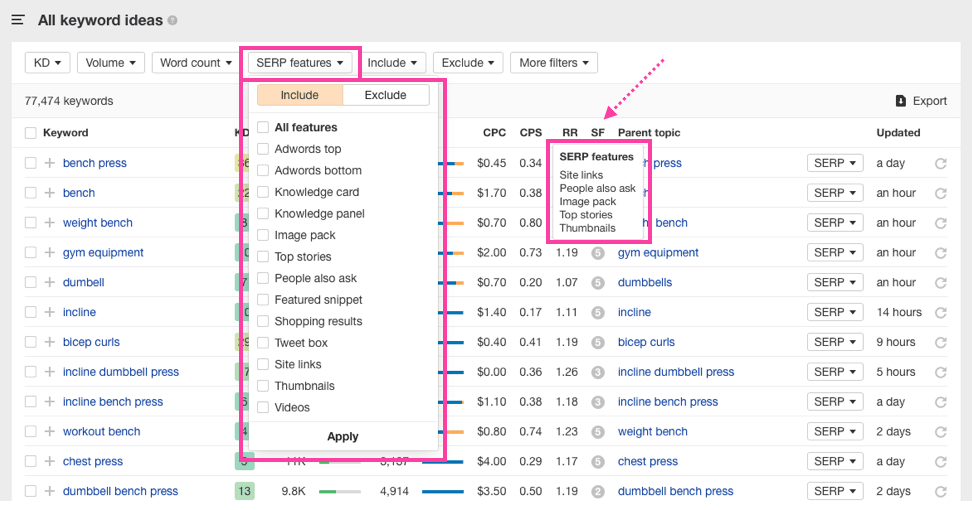This screenshot has width=972, height=510.
Task: Add gym equipment keyword with plus icon
Action: pyautogui.click(x=50, y=252)
